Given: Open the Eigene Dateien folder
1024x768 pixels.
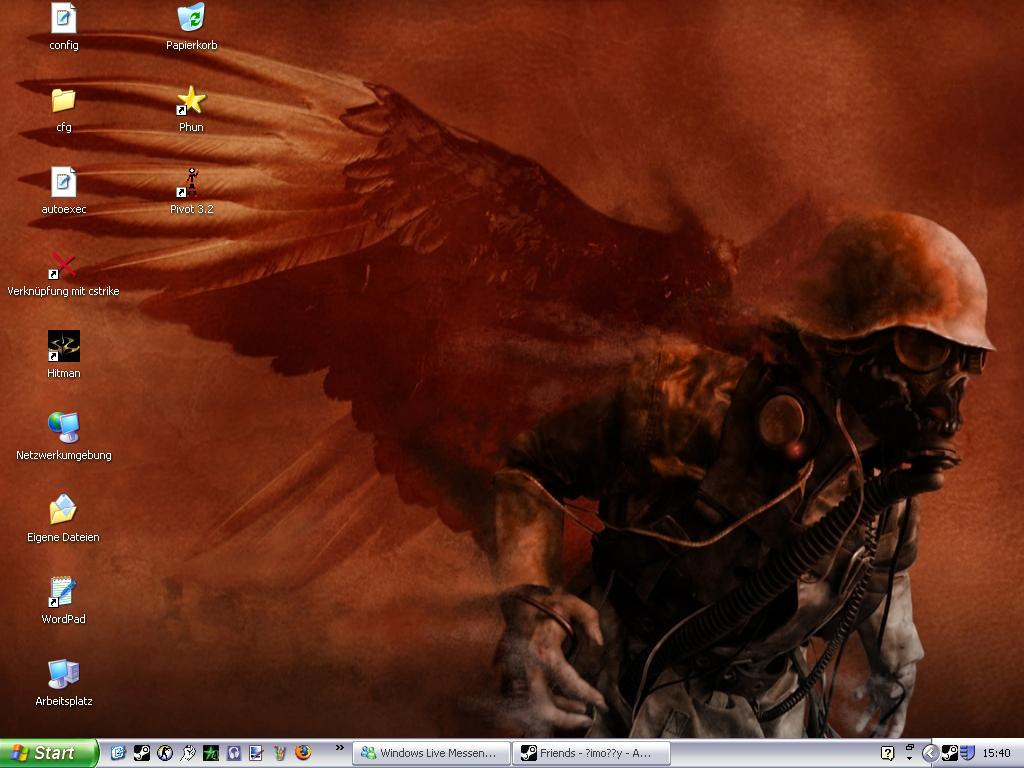Looking at the screenshot, I should pos(63,519).
